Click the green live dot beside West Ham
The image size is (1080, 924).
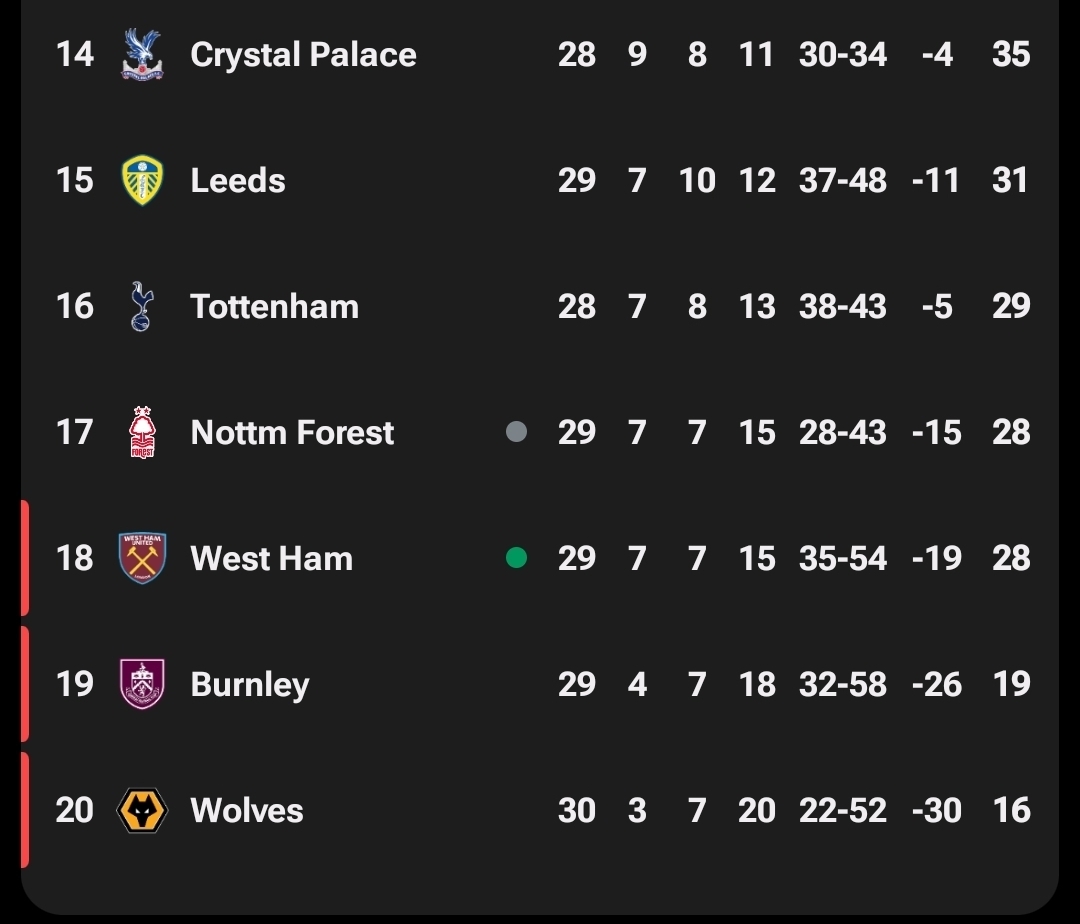(516, 558)
